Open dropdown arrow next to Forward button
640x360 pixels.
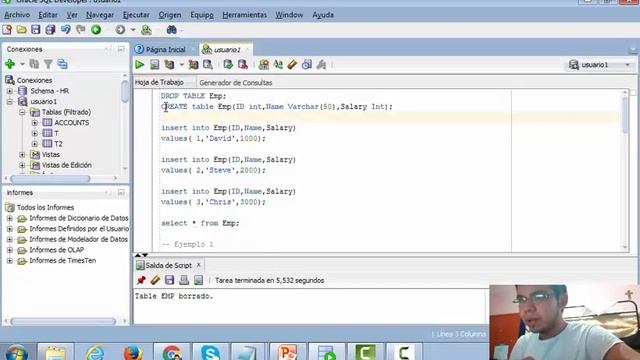coord(133,29)
